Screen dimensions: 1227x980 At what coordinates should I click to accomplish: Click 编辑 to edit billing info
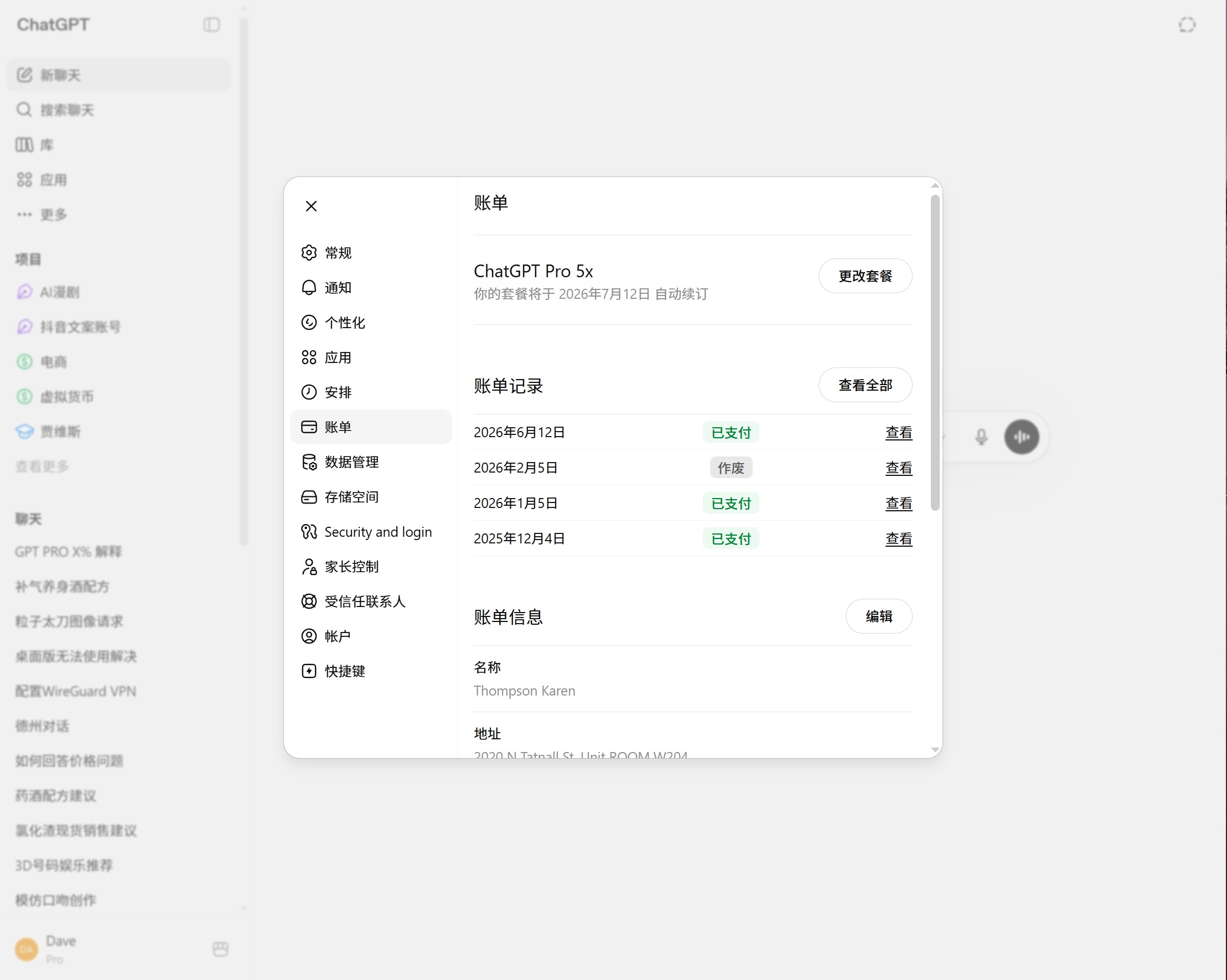pyautogui.click(x=879, y=616)
